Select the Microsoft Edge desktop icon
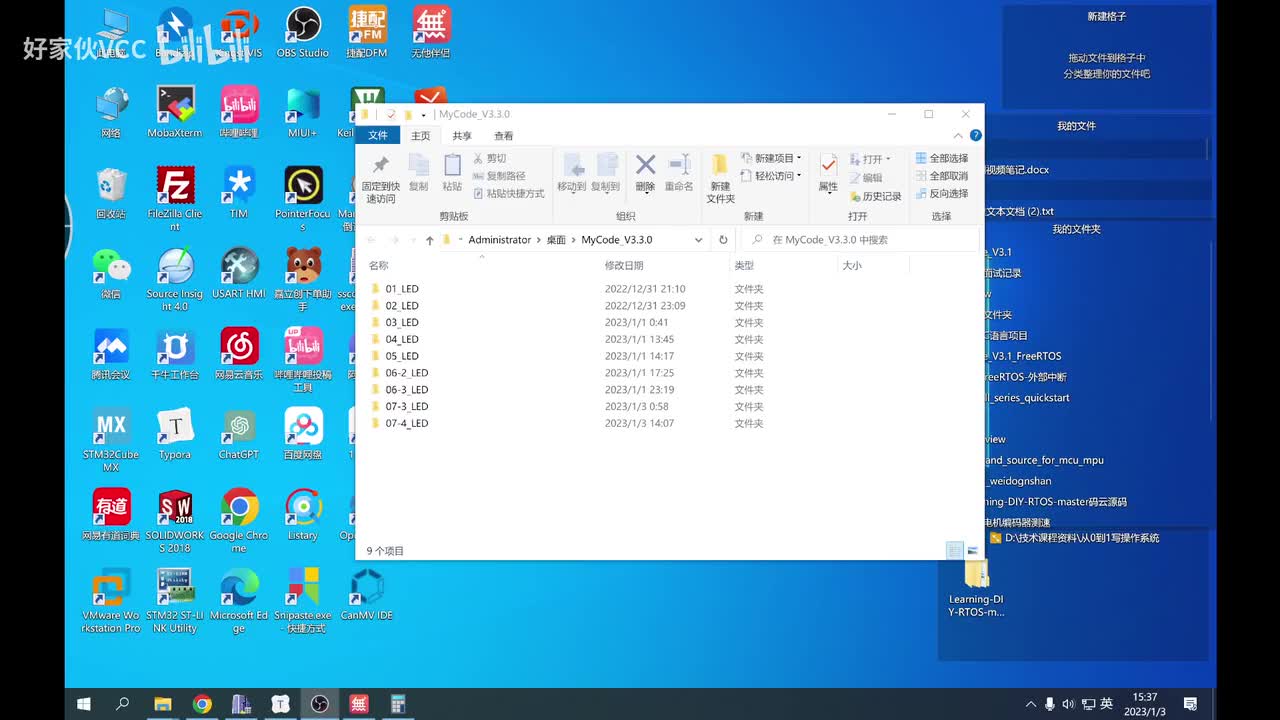Viewport: 1280px width, 720px height. (239, 601)
